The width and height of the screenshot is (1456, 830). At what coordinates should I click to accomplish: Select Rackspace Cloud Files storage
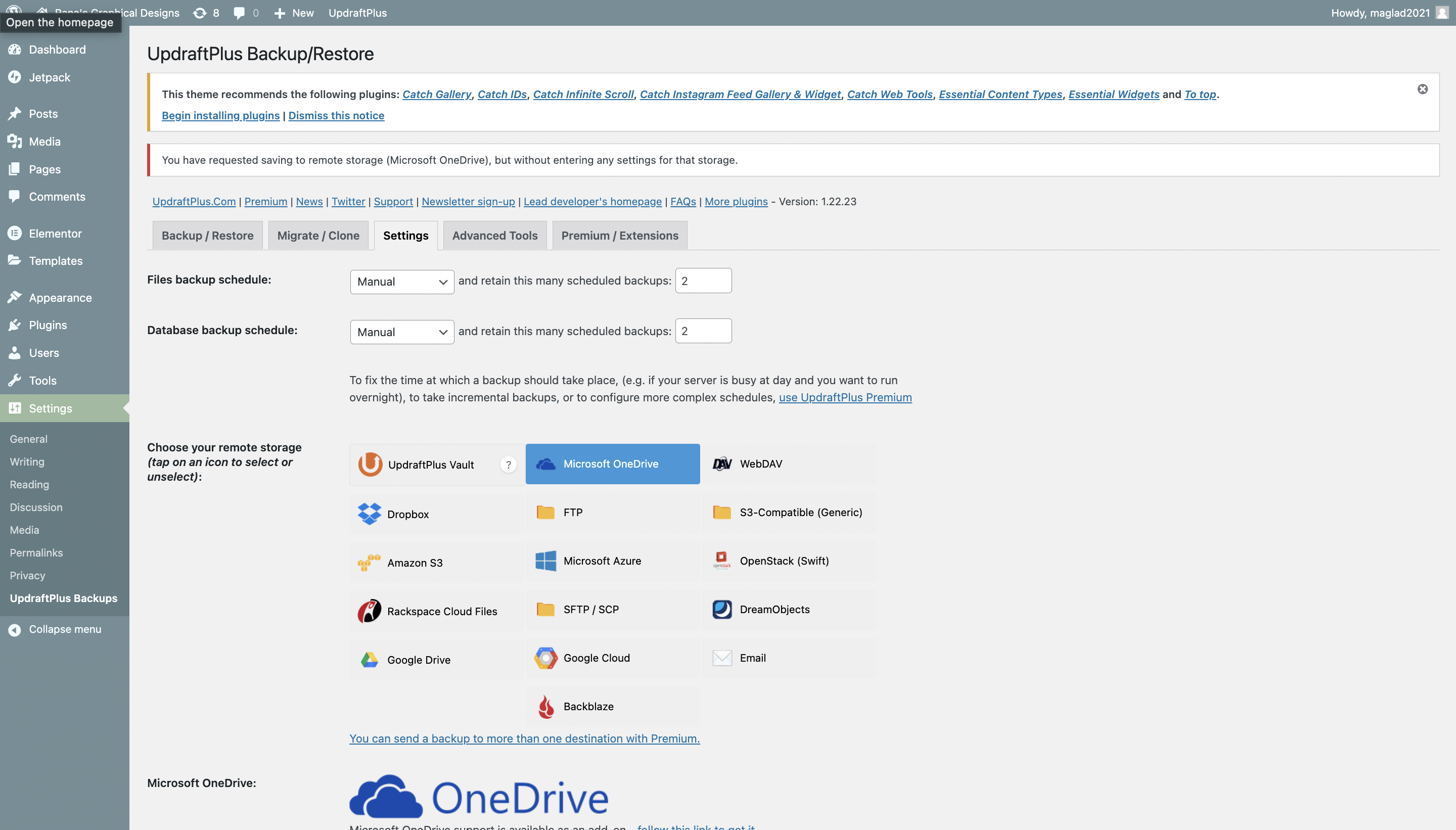tap(436, 611)
